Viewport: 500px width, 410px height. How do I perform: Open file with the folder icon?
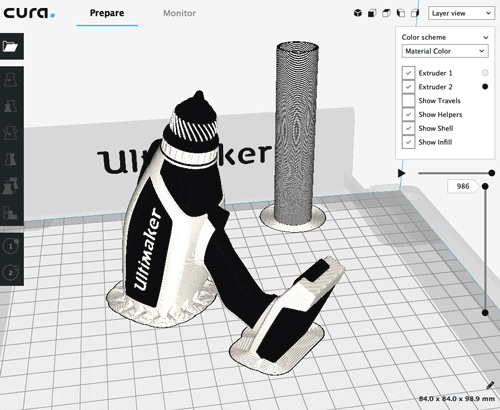click(11, 46)
